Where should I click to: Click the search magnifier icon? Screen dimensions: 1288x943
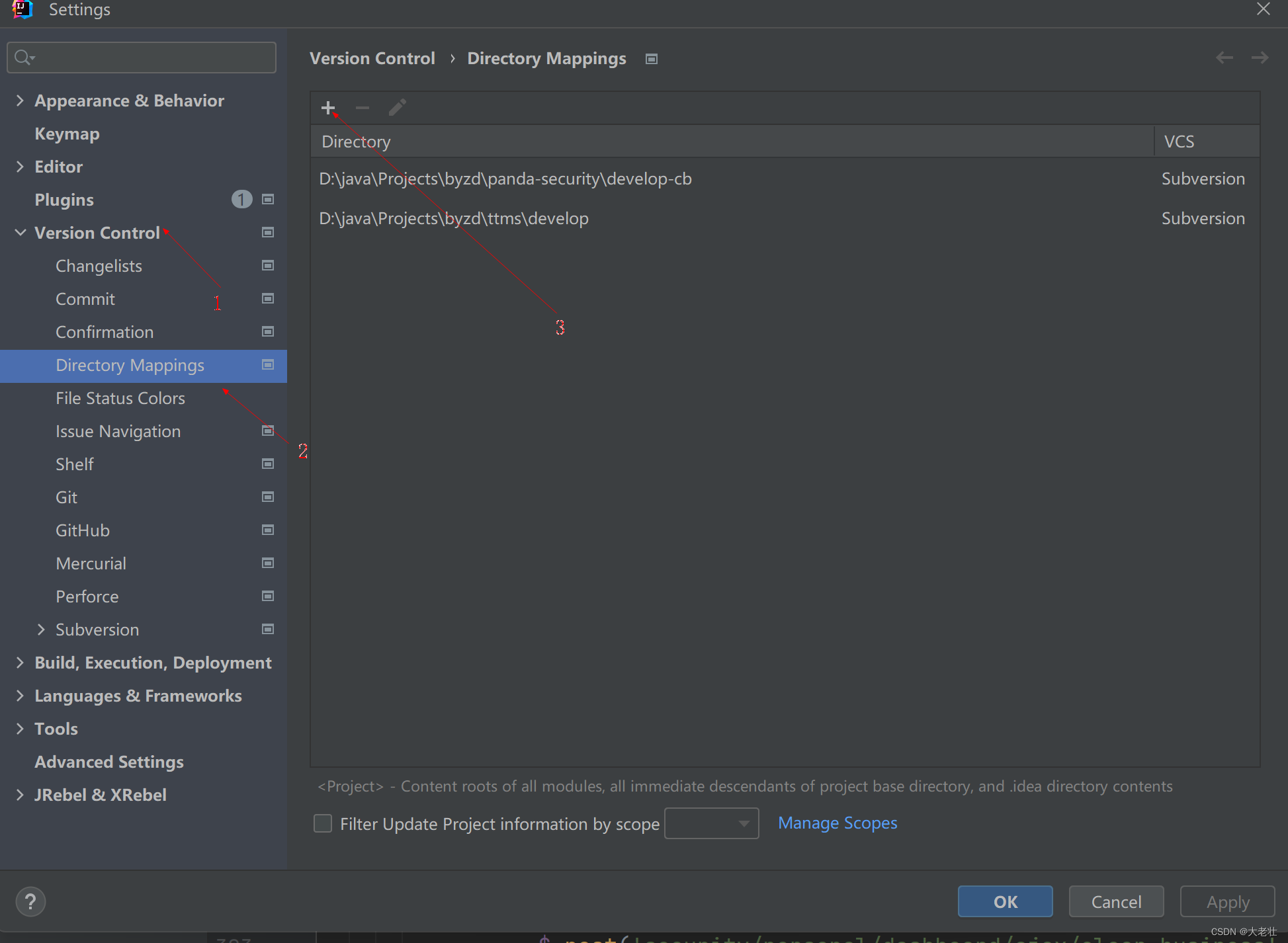pyautogui.click(x=23, y=58)
